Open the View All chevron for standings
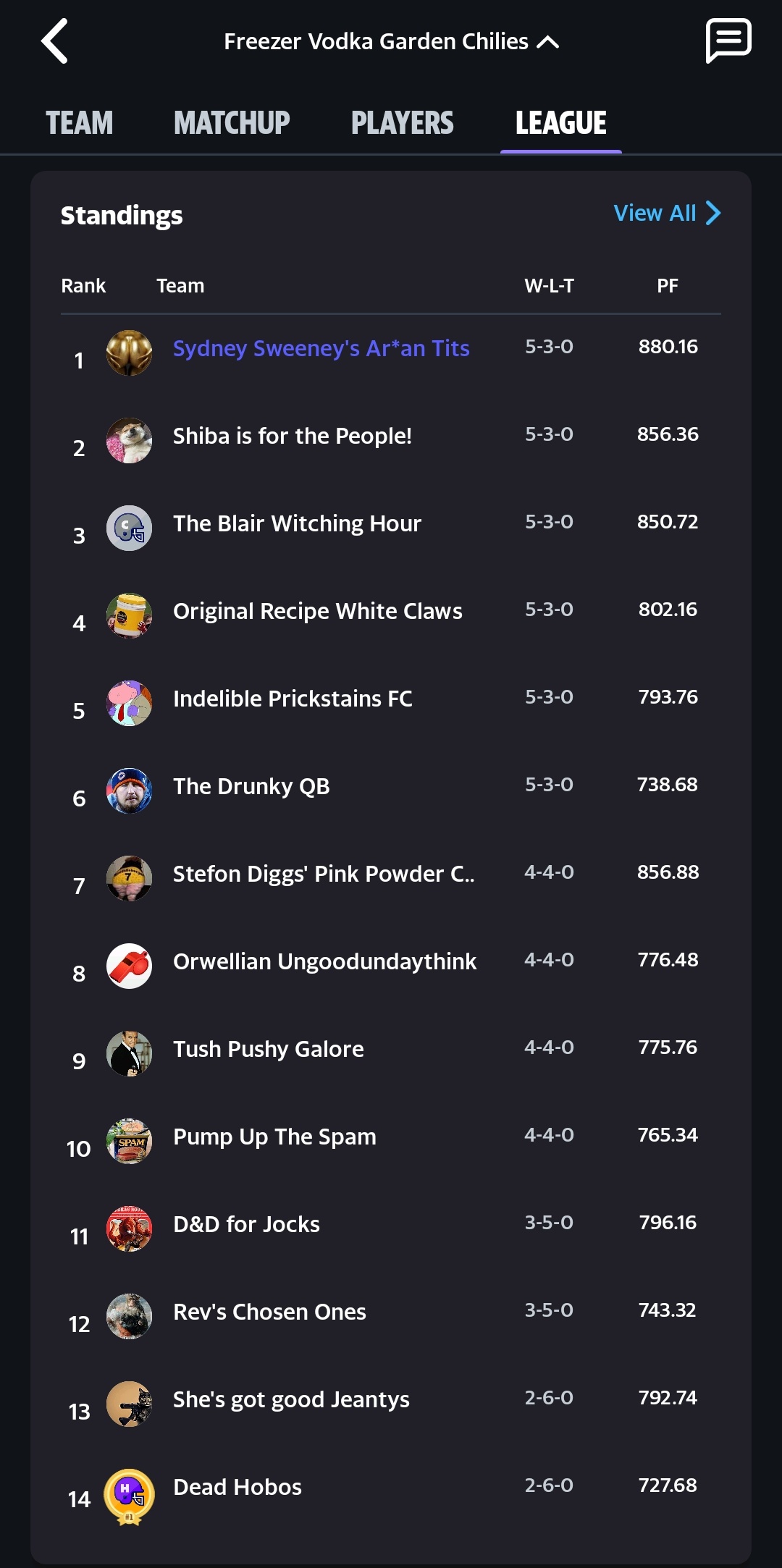The width and height of the screenshot is (782, 1568). [713, 213]
